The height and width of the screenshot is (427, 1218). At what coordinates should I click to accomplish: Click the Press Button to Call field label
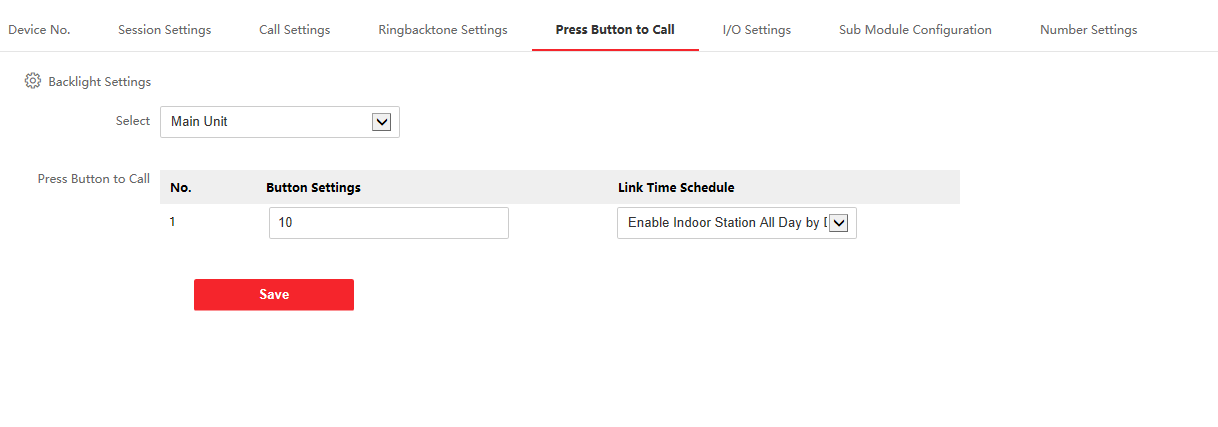[x=93, y=179]
